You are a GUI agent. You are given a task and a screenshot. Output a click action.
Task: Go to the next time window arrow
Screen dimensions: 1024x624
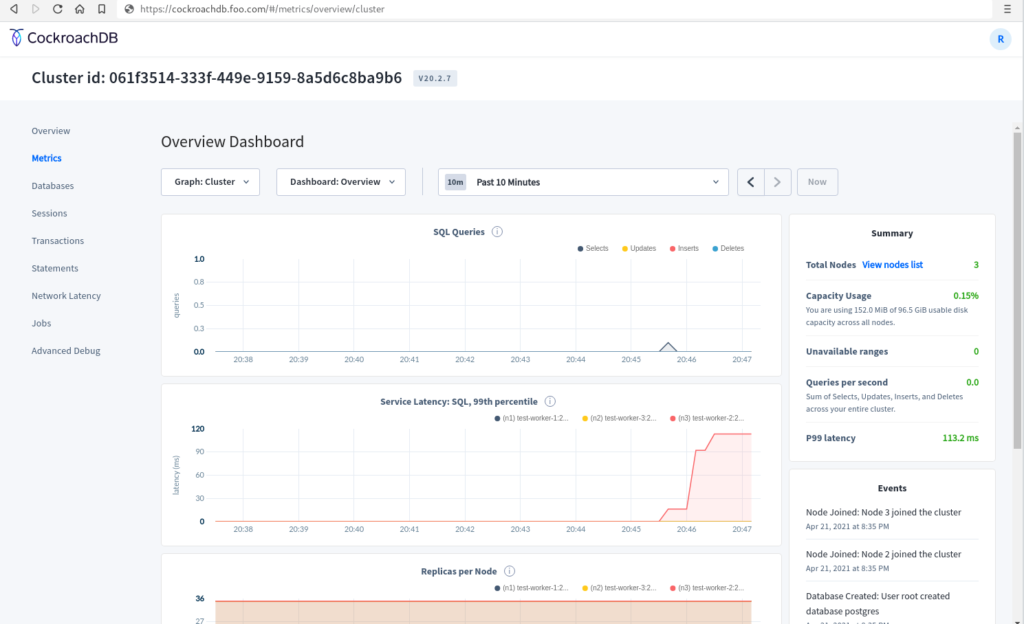coord(777,182)
